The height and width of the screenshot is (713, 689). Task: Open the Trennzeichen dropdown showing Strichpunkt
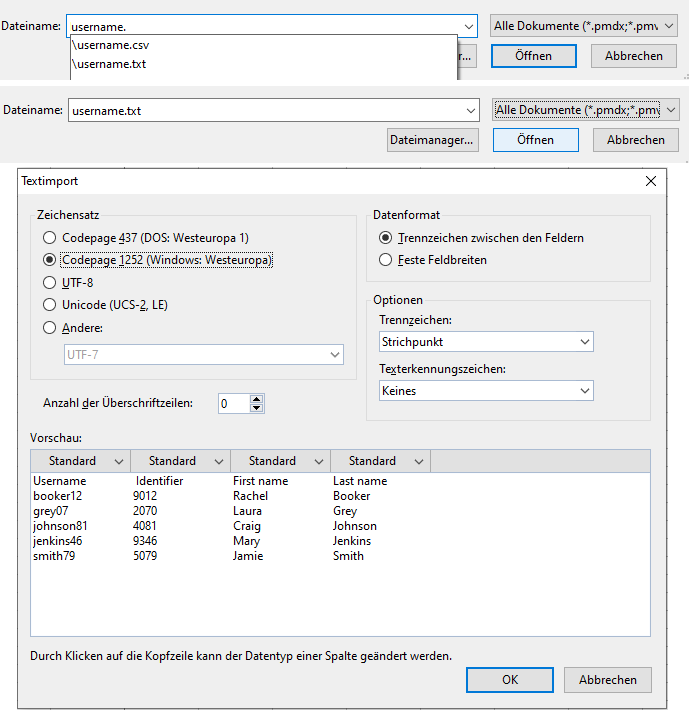coord(485,342)
